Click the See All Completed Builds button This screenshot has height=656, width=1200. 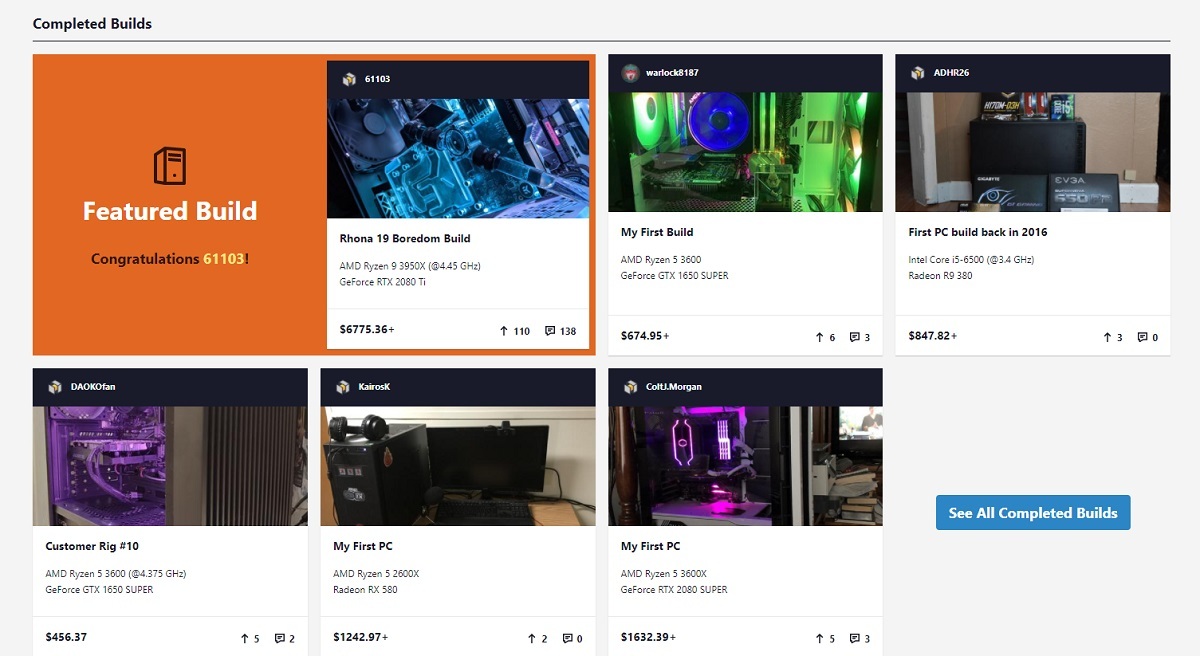[x=1033, y=512]
